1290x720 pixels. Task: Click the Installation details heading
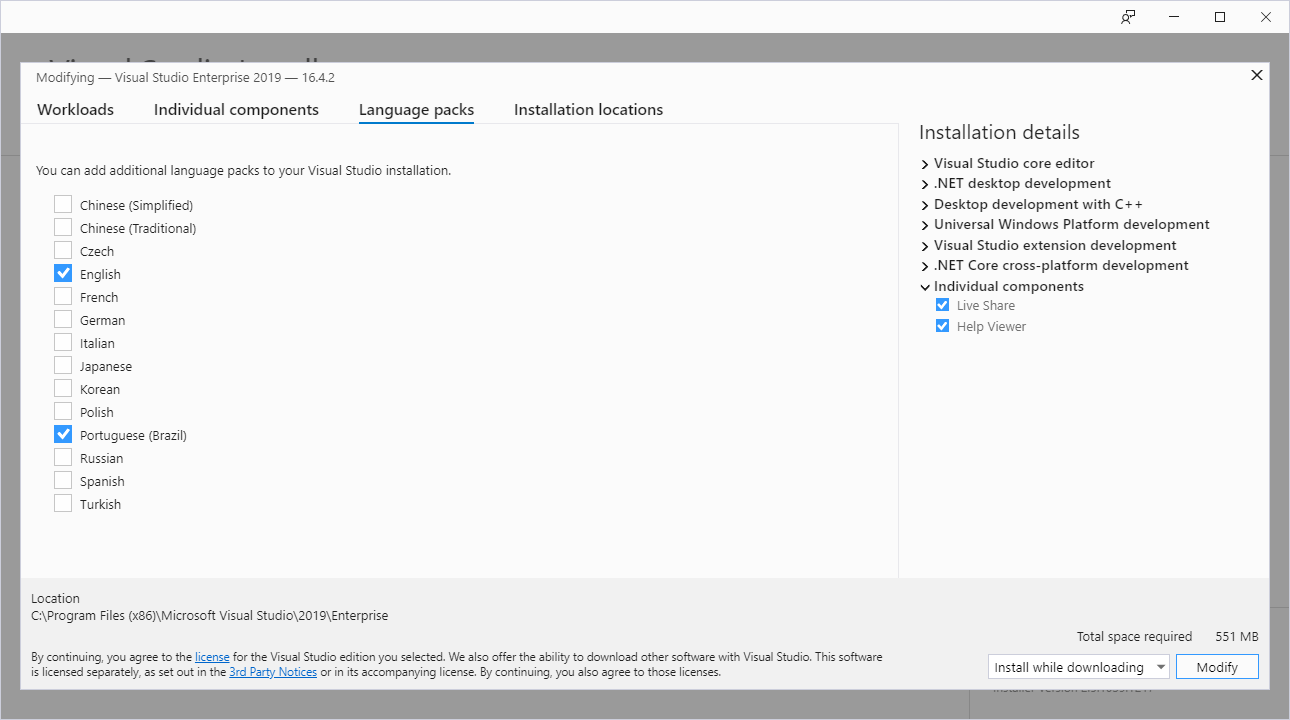(x=999, y=133)
